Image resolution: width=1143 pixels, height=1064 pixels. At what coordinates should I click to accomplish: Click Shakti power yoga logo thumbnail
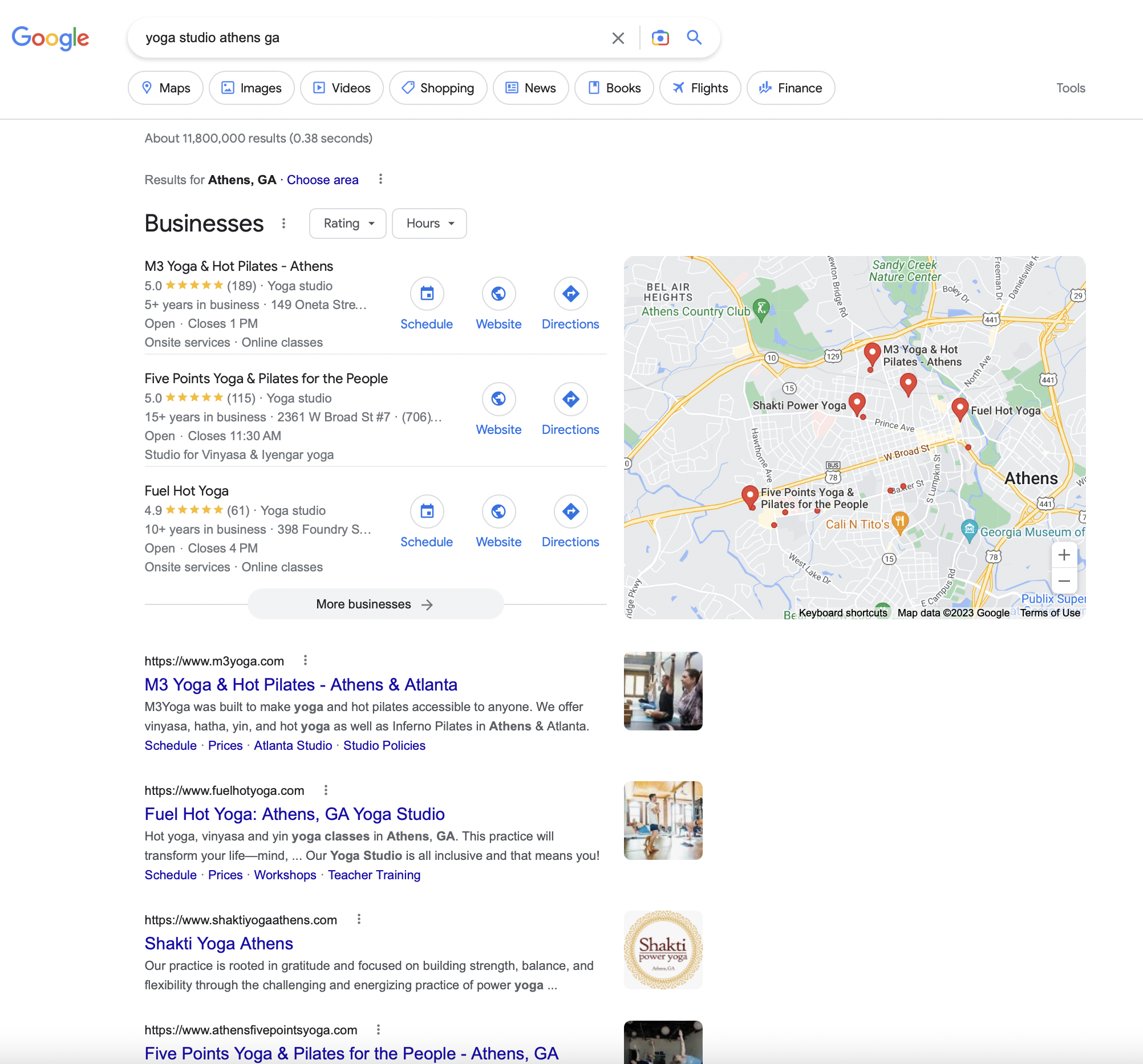tap(662, 949)
